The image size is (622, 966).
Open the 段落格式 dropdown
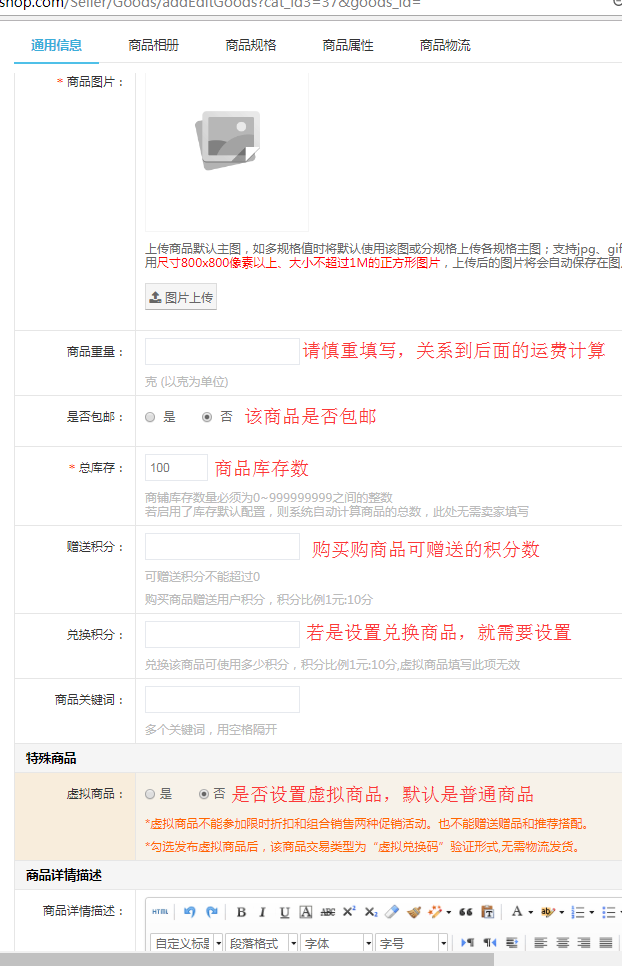(x=261, y=943)
